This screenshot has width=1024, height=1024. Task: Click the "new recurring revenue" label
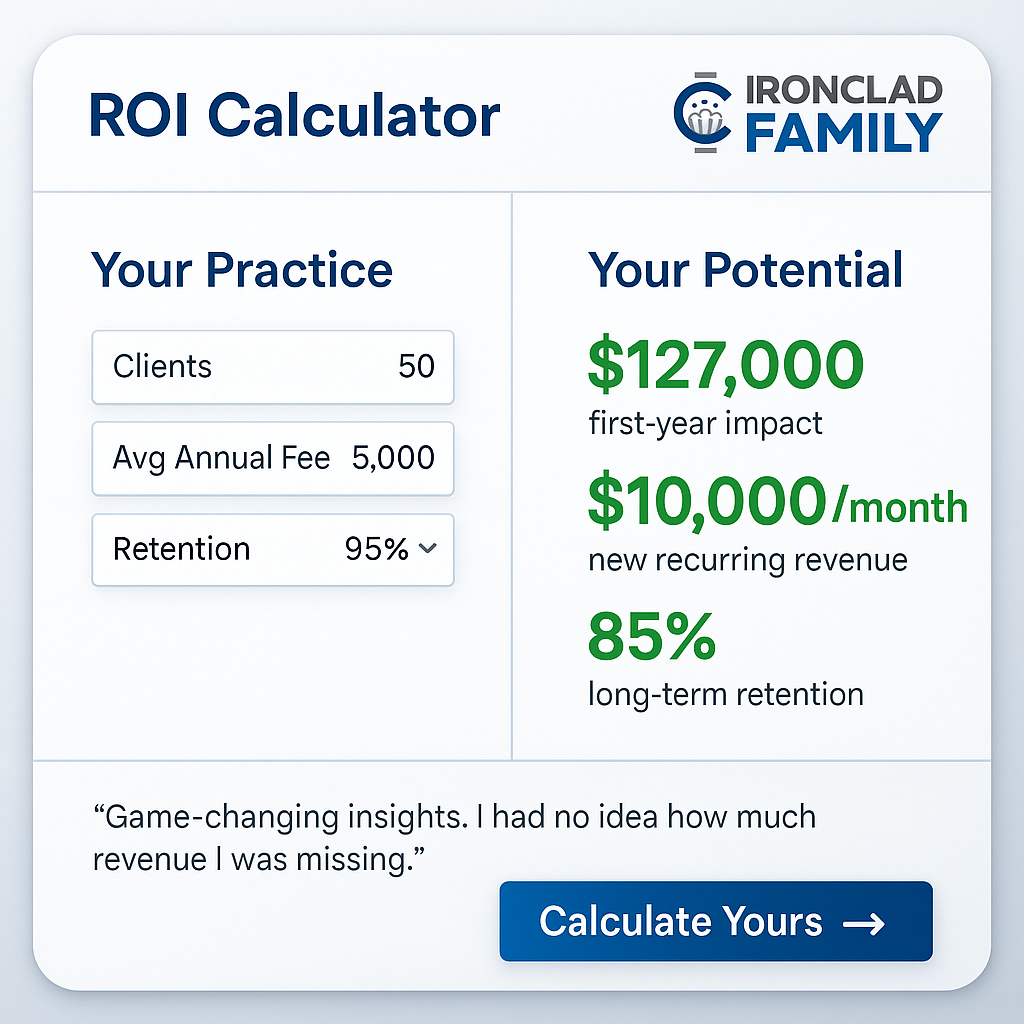tap(747, 559)
